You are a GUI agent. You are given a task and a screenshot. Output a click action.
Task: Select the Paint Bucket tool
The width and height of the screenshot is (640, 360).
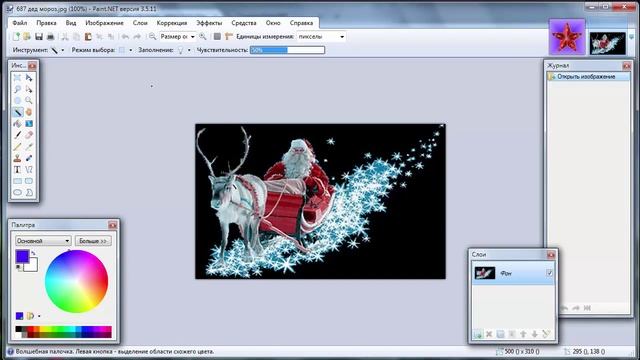pos(17,123)
